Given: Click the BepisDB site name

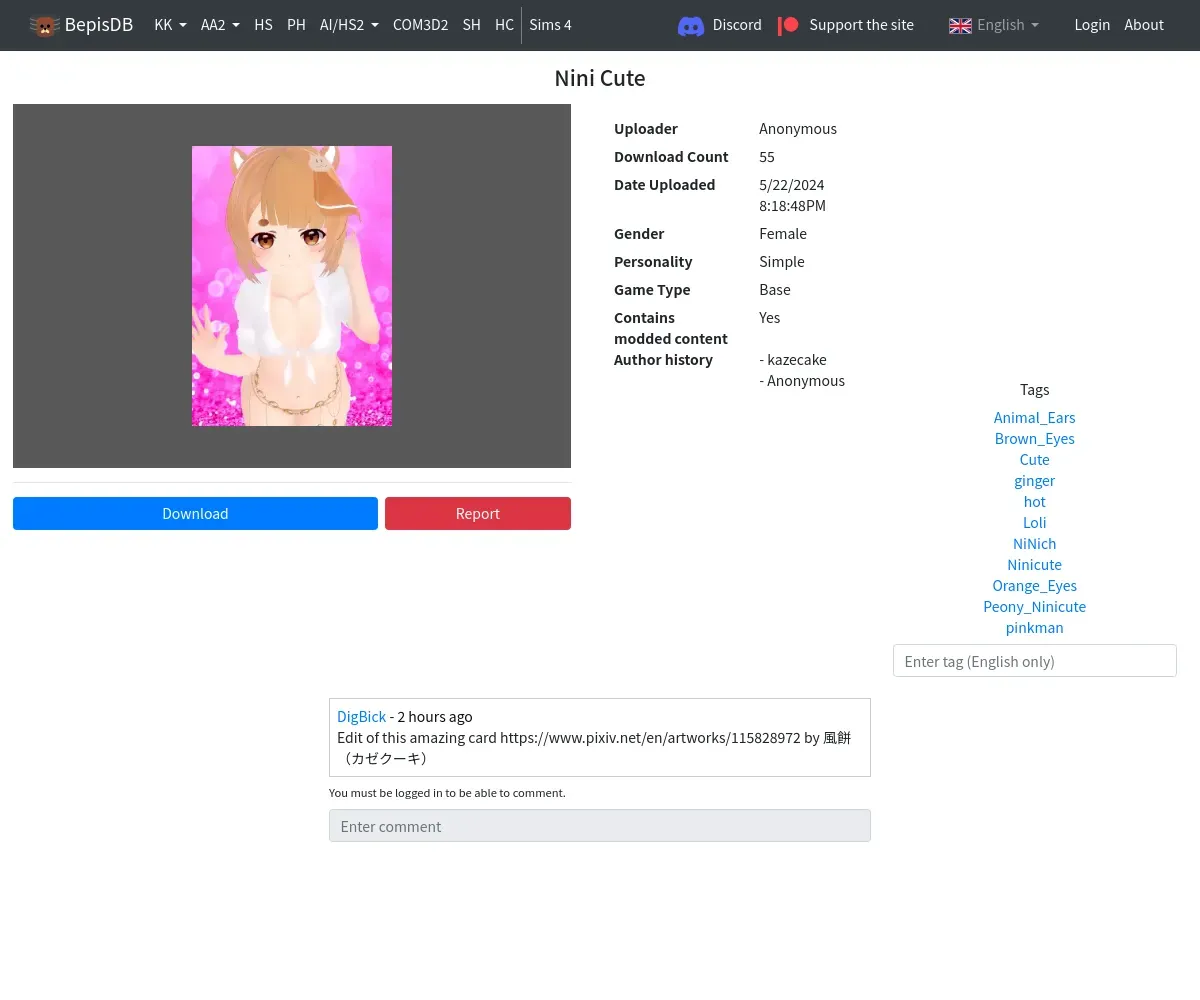Looking at the screenshot, I should click(99, 25).
